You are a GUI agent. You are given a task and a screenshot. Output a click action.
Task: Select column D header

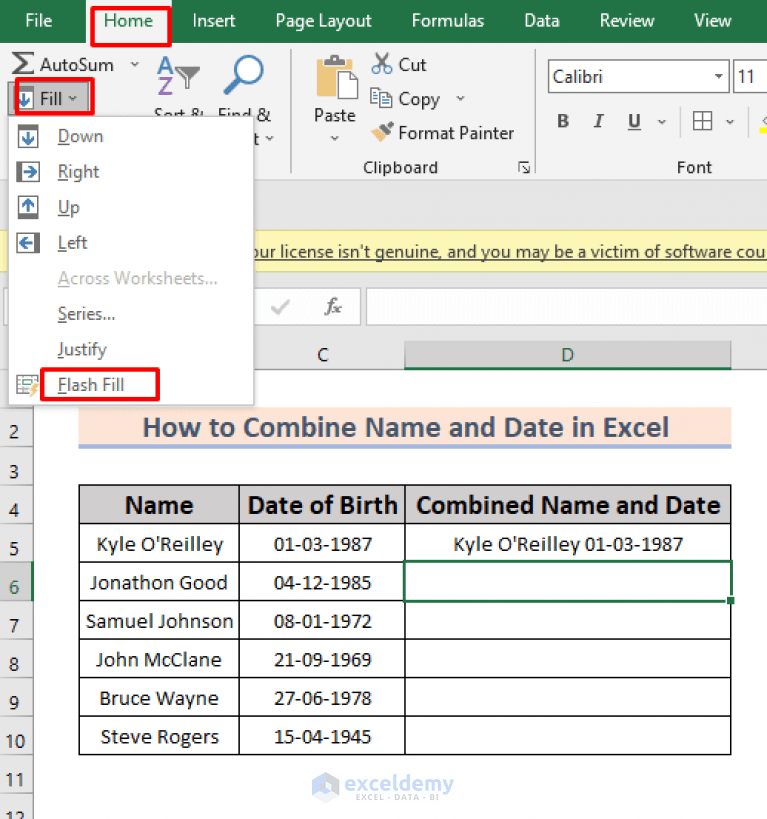[567, 355]
